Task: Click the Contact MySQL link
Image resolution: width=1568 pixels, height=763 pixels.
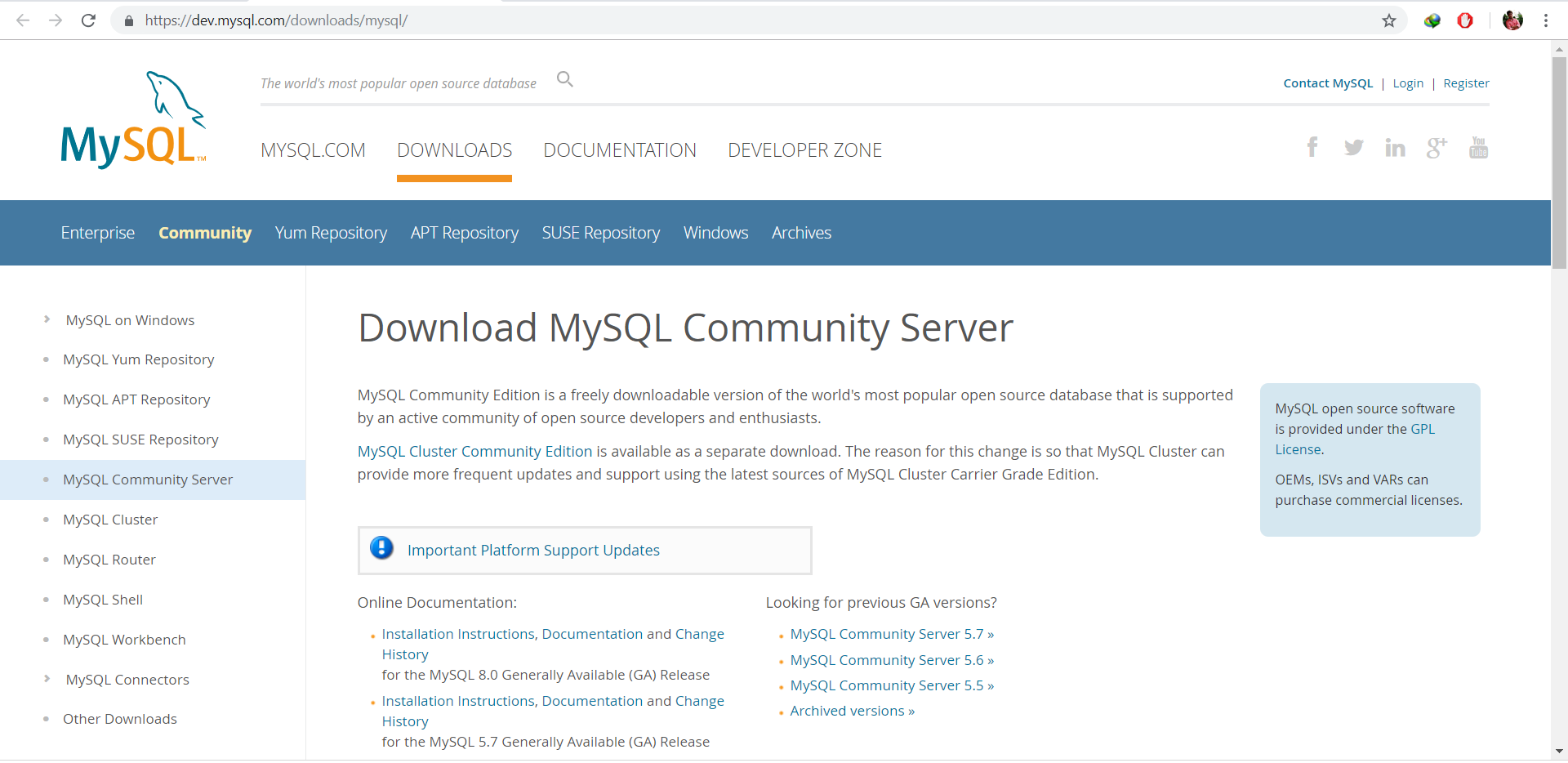Action: pos(1328,83)
